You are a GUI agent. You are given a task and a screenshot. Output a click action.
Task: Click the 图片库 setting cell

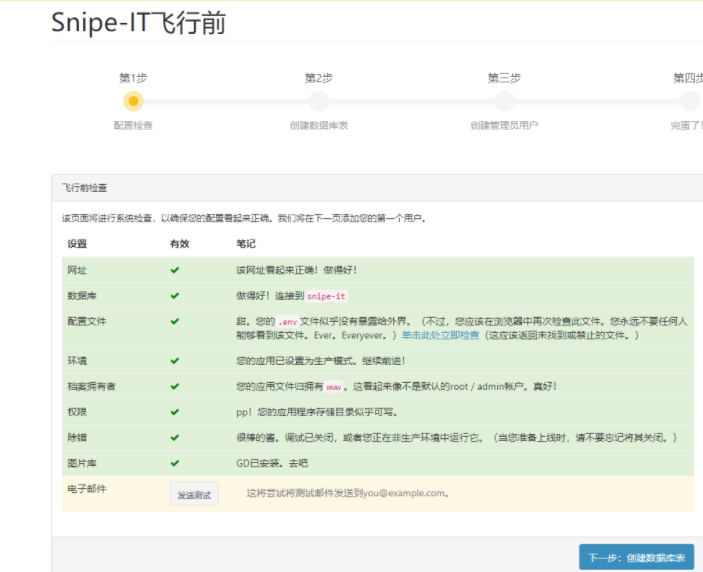[82, 463]
